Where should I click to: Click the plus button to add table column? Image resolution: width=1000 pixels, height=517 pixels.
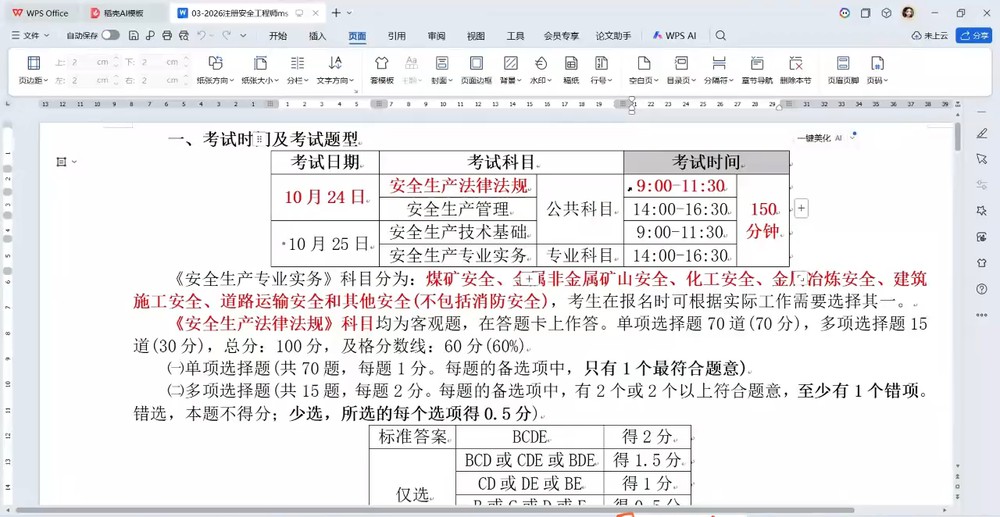(x=801, y=208)
